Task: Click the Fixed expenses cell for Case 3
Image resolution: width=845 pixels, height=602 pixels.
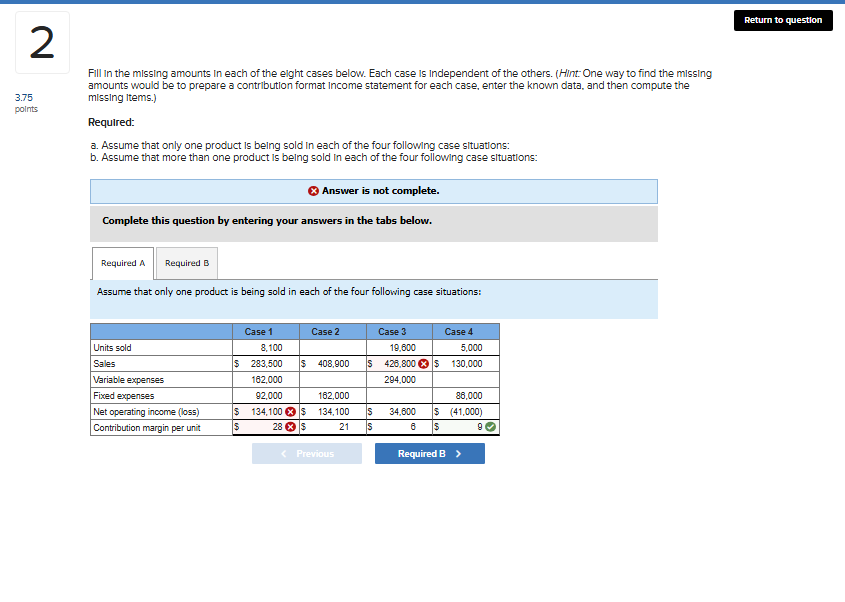Action: 395,395
